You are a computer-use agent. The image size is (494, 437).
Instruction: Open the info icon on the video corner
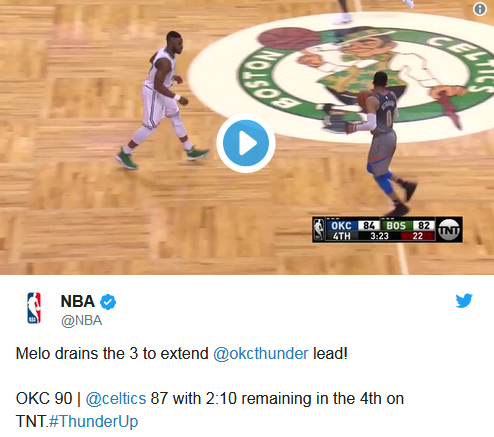(480, 9)
